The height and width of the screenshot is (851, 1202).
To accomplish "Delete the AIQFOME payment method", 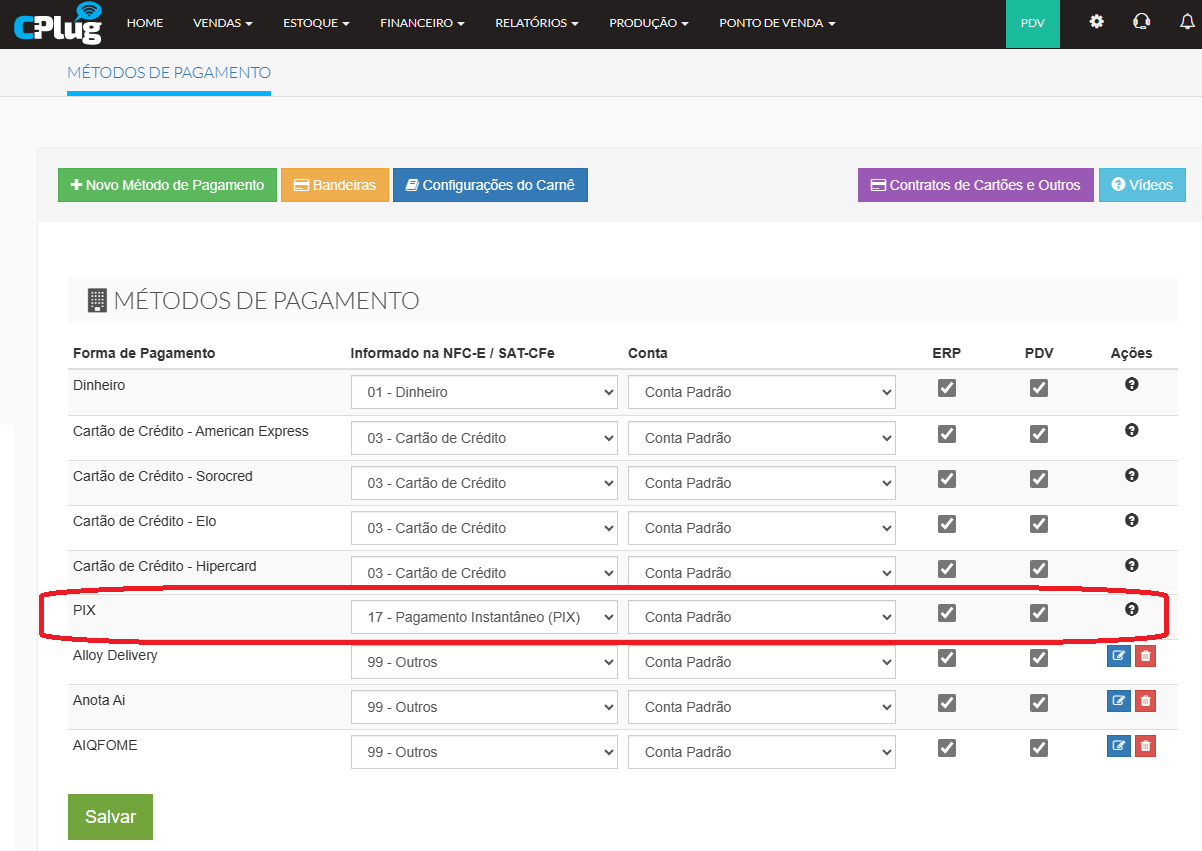I will pyautogui.click(x=1146, y=746).
